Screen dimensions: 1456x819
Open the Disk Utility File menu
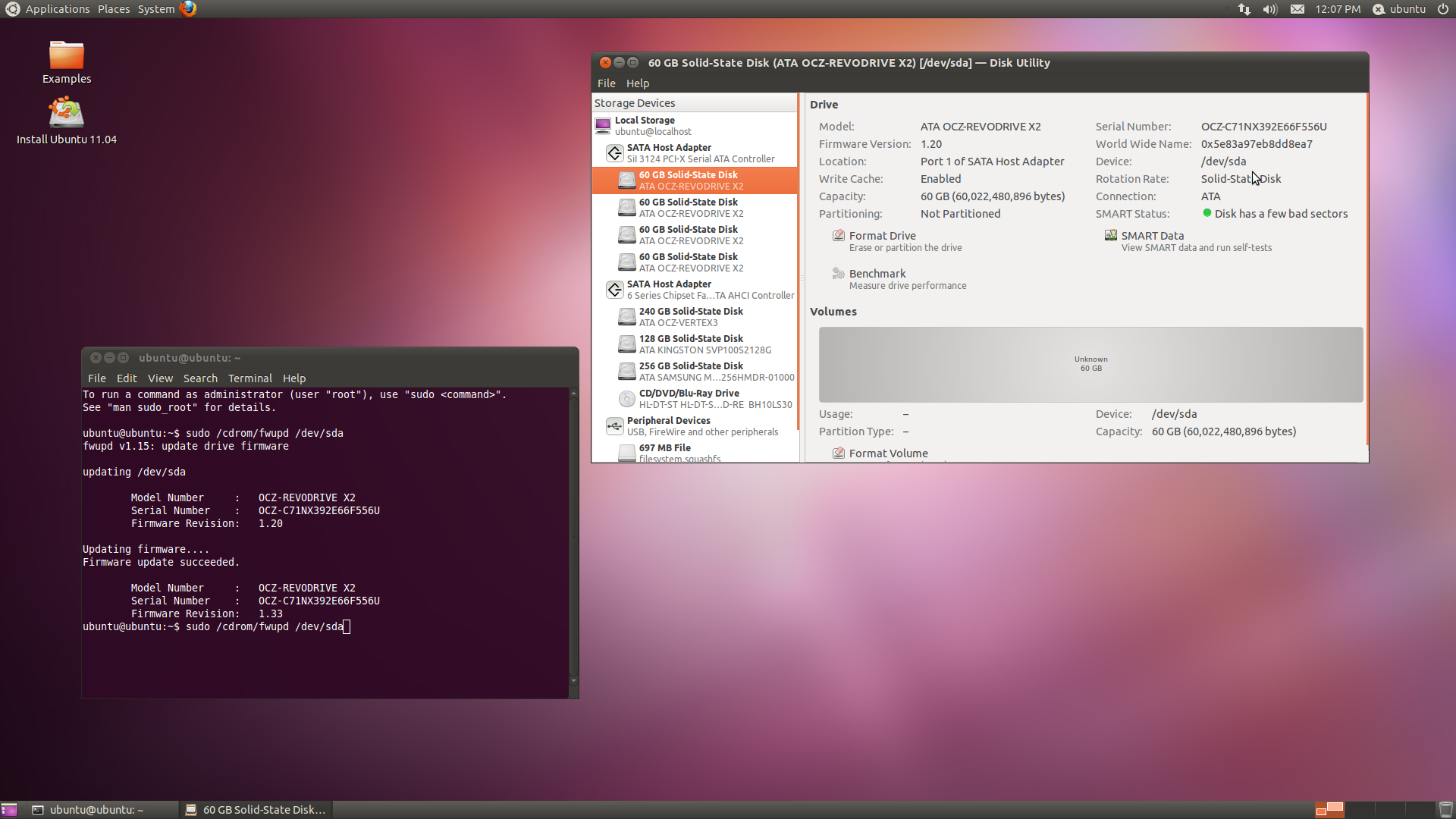[607, 83]
